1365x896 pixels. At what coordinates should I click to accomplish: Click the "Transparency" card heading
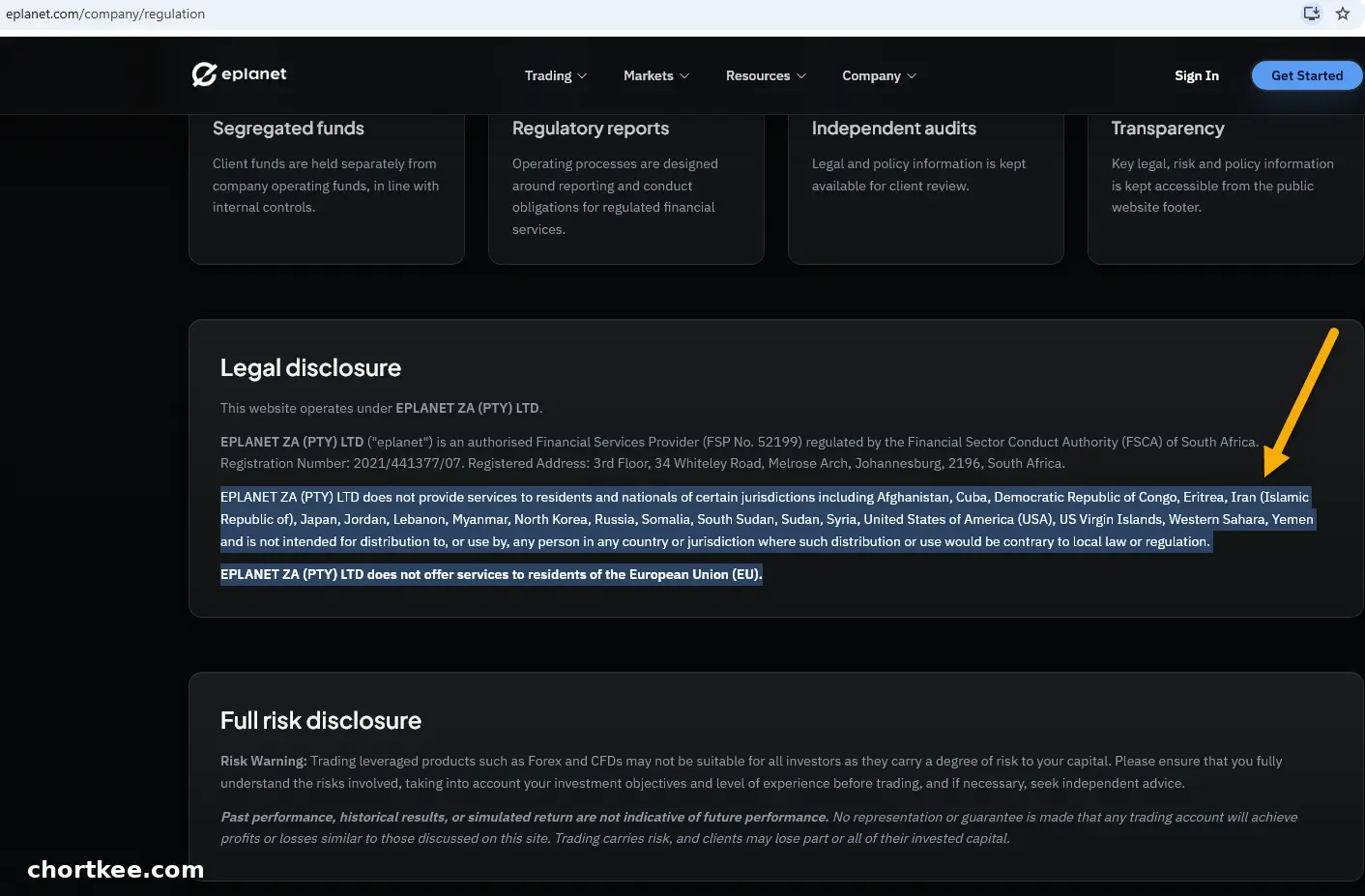pos(1168,129)
